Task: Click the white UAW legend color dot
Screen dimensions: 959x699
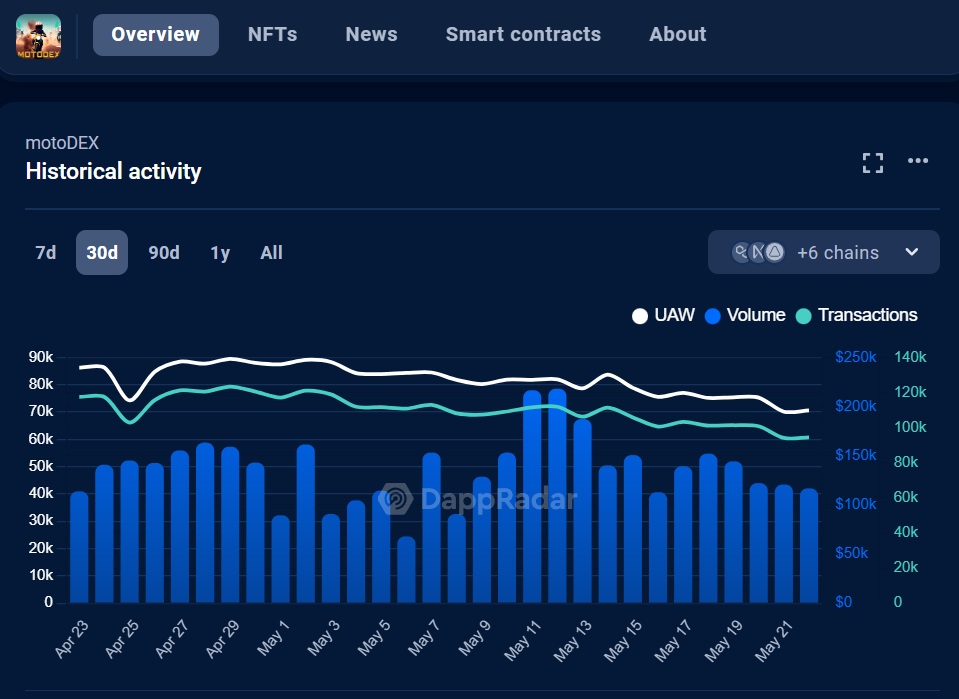Action: pos(640,316)
